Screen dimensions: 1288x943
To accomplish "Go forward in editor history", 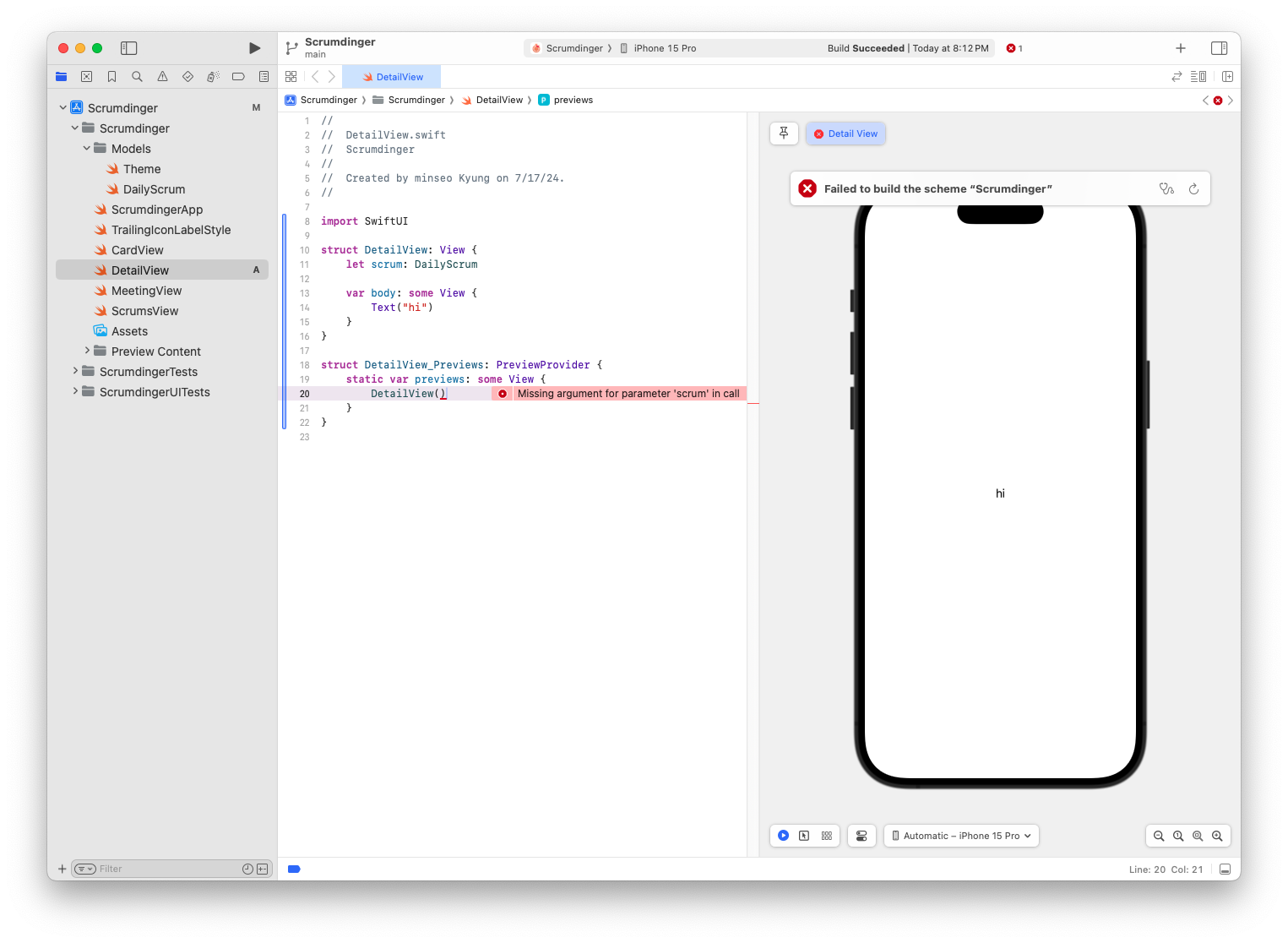I will click(x=332, y=76).
